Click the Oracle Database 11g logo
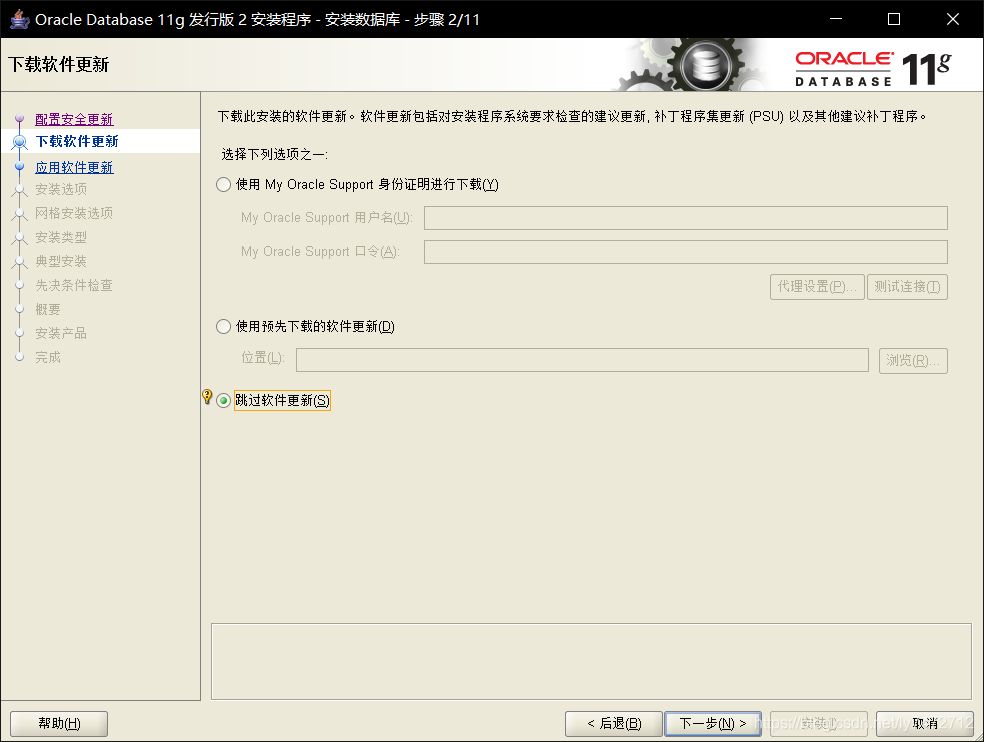Image resolution: width=984 pixels, height=742 pixels. point(873,68)
